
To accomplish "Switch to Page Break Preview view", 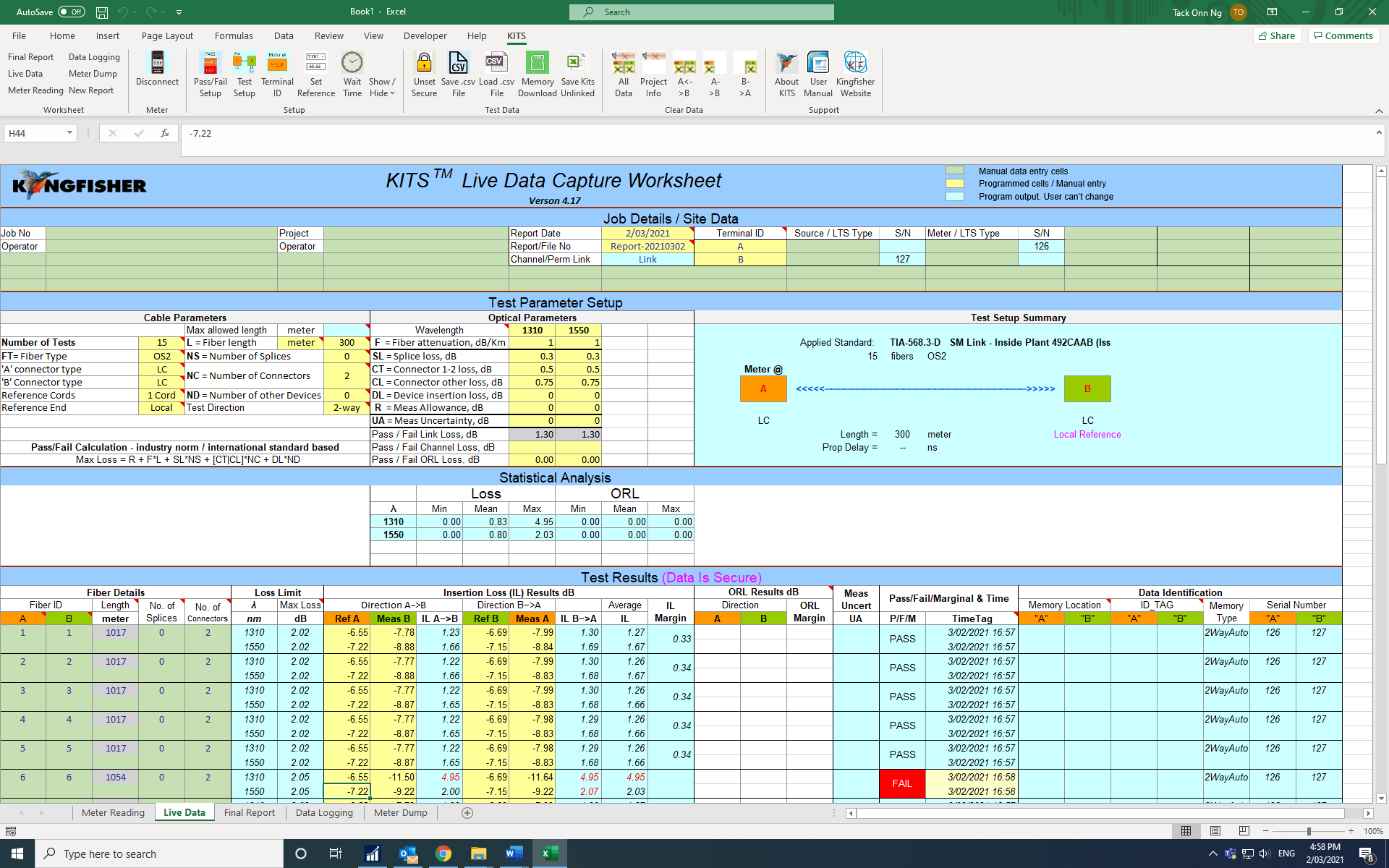I will coord(1244,831).
